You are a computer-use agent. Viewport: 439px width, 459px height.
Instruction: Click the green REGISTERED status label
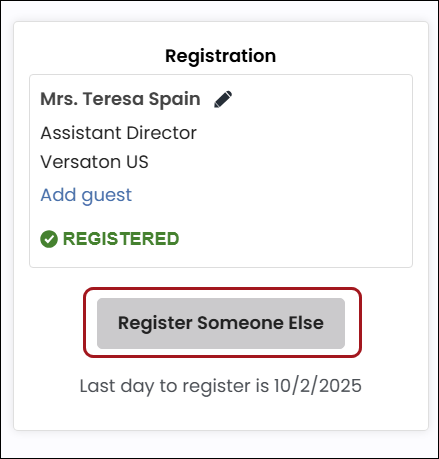121,239
